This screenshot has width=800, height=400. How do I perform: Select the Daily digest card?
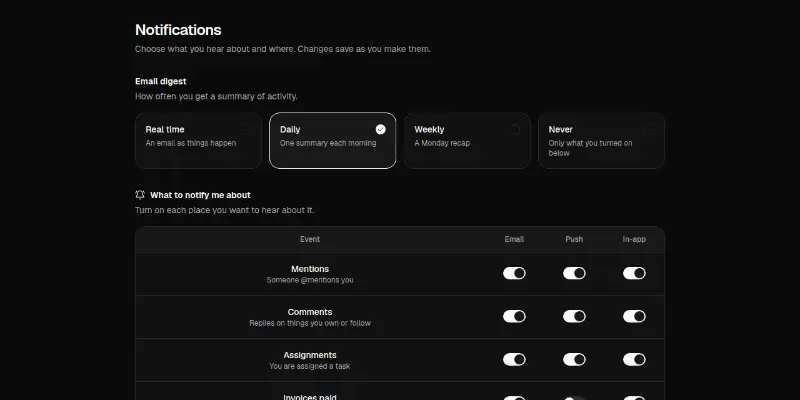pos(333,140)
